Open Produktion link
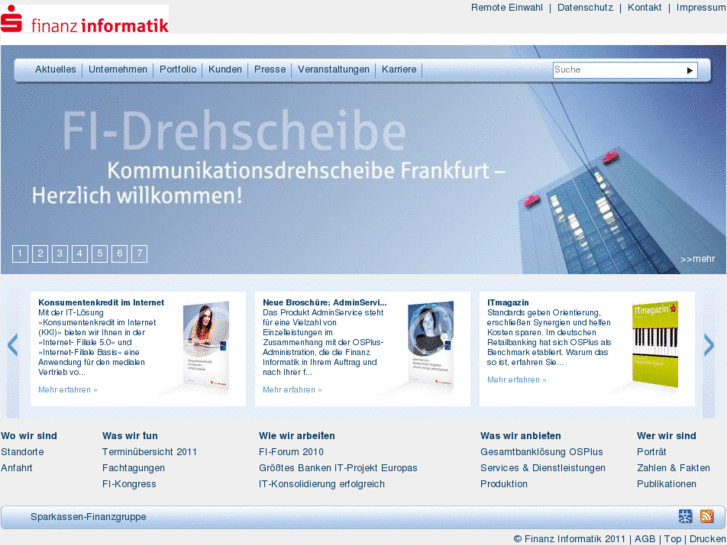The image size is (727, 545). [x=504, y=484]
